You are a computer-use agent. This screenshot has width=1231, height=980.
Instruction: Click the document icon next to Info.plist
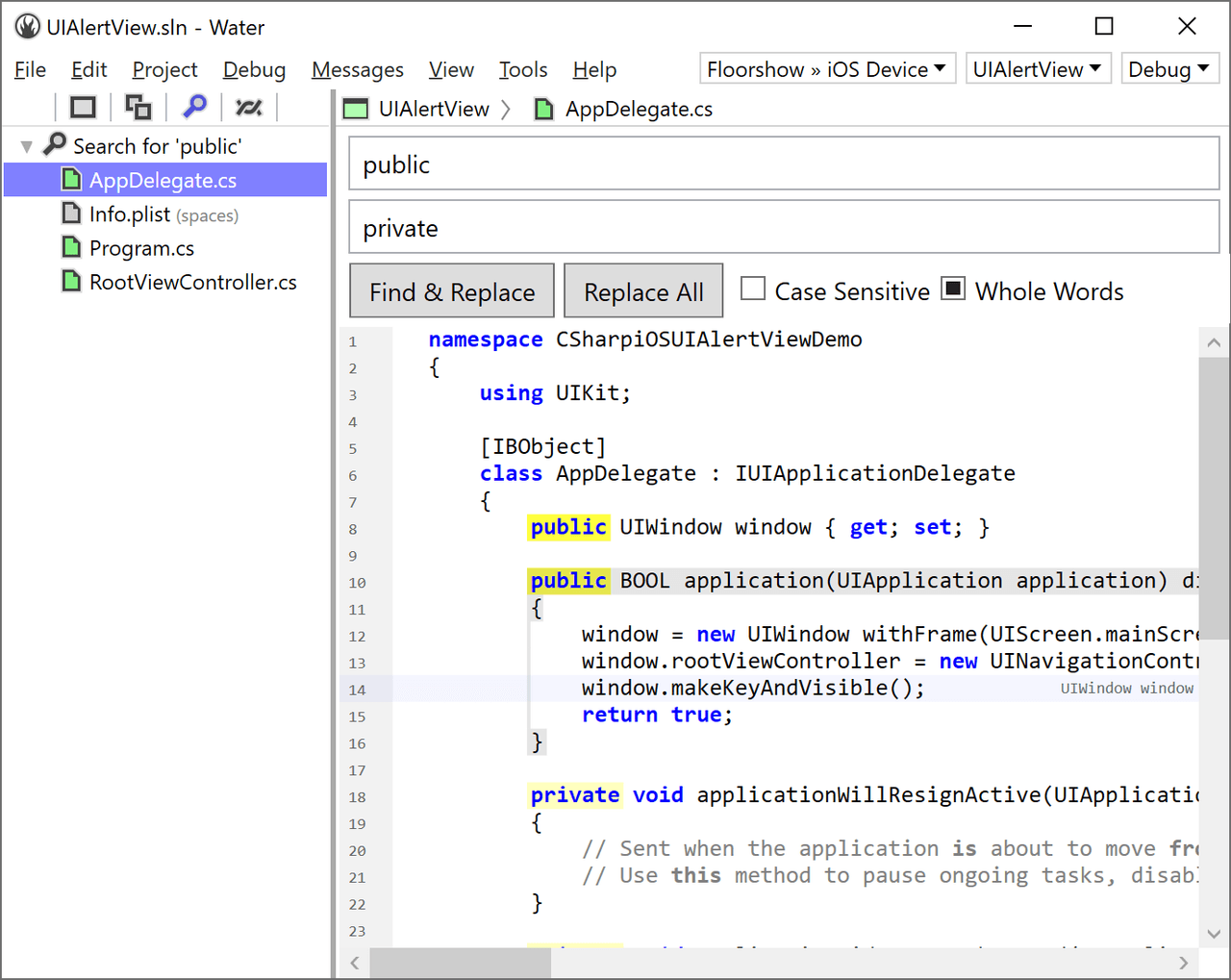71,213
